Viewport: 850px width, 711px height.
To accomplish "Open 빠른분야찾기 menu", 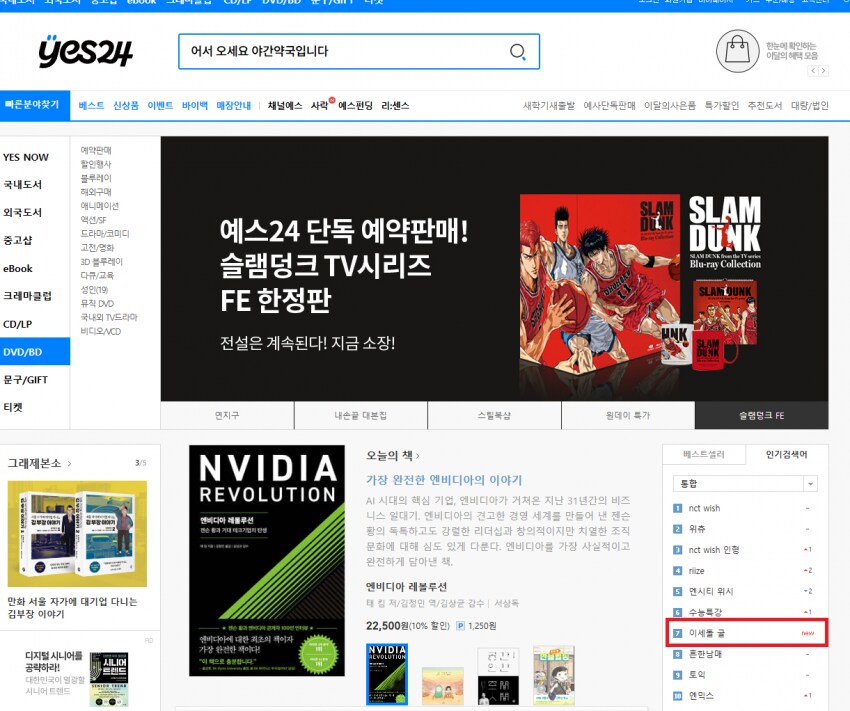I will coord(35,105).
